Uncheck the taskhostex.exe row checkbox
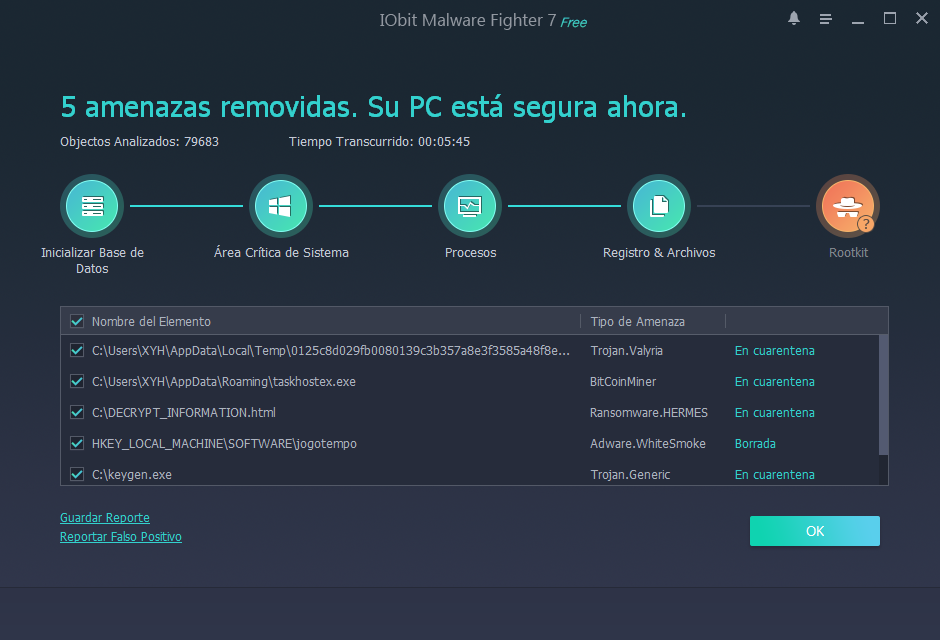This screenshot has height=640, width=940. click(x=77, y=381)
